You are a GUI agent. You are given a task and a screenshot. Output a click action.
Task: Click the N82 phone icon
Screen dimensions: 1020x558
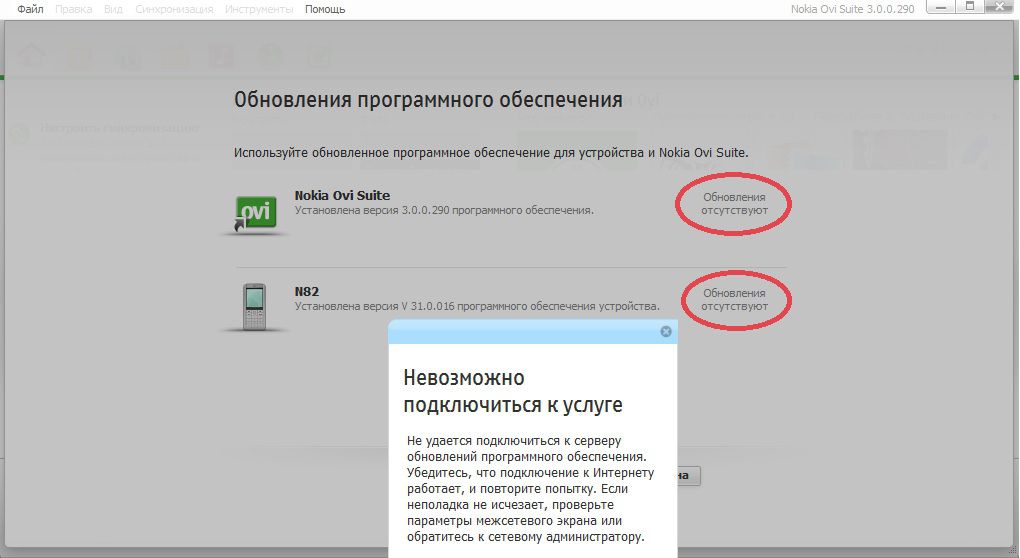tap(254, 307)
